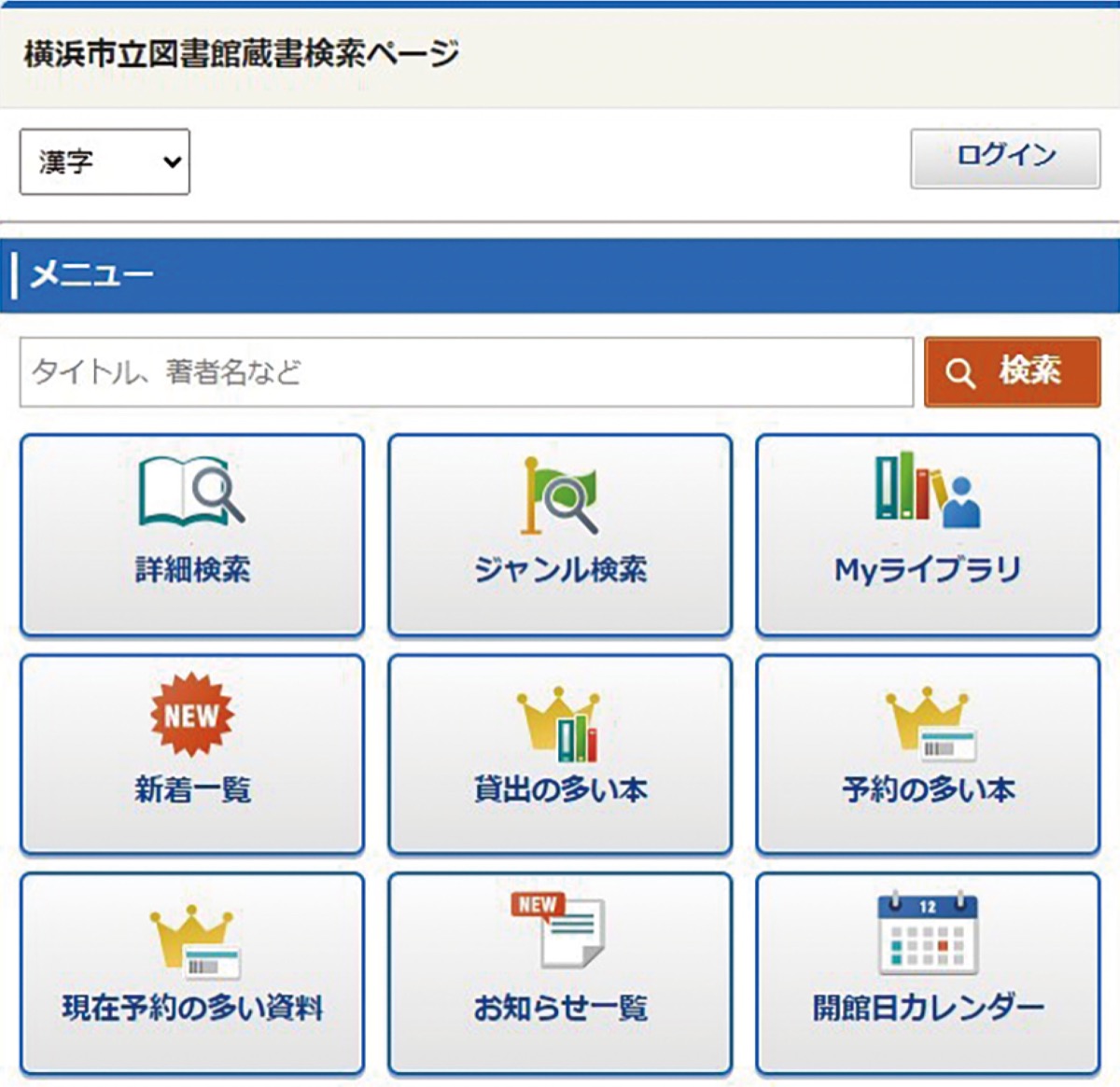Open the 漢字 language dropdown
Viewport: 1120px width, 1087px height.
coord(103,160)
